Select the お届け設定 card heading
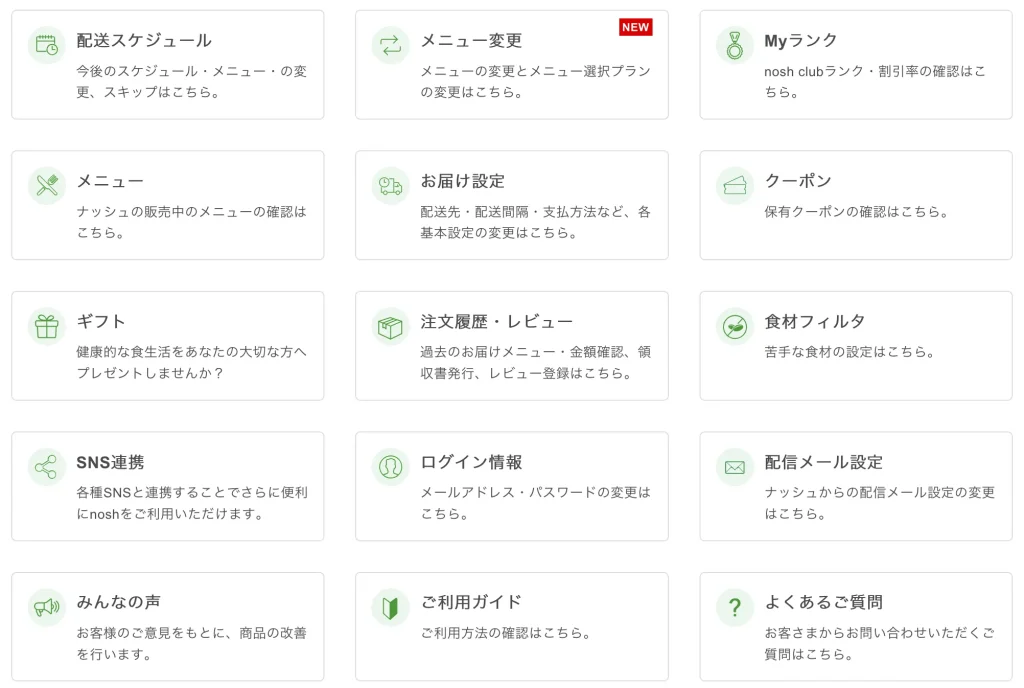 coord(462,181)
